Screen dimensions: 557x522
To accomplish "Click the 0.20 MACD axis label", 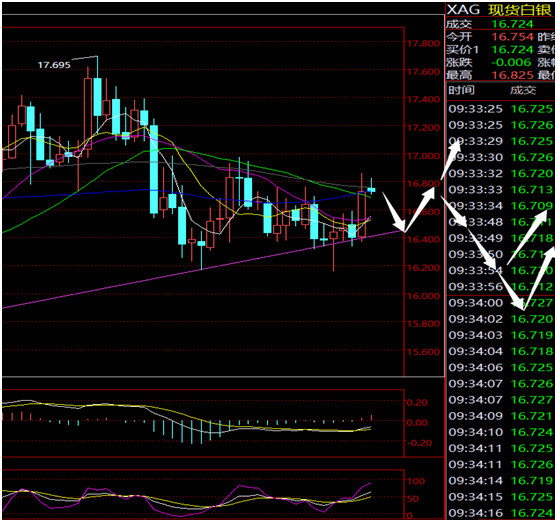I will [x=417, y=403].
